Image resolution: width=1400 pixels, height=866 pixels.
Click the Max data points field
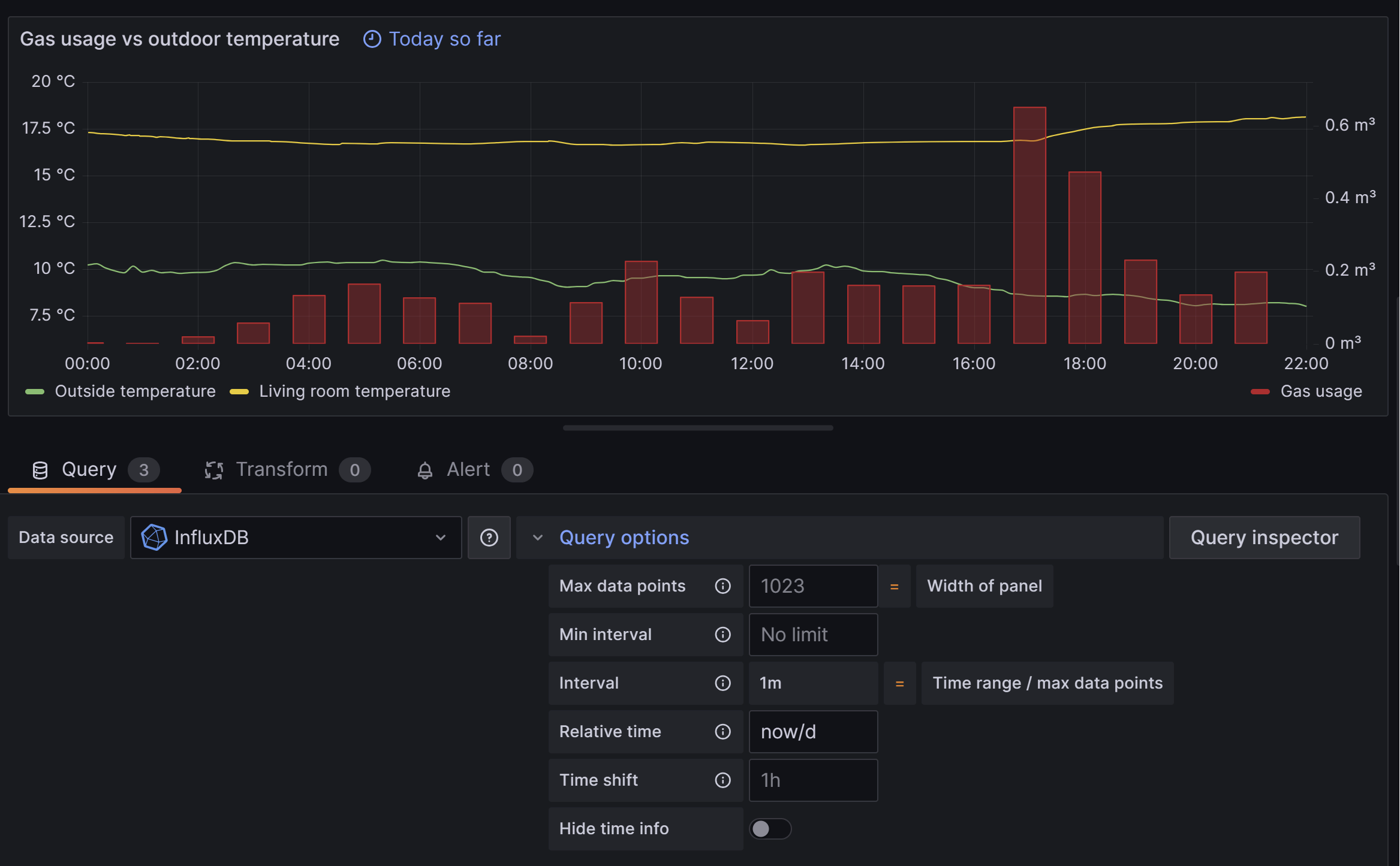pos(813,586)
